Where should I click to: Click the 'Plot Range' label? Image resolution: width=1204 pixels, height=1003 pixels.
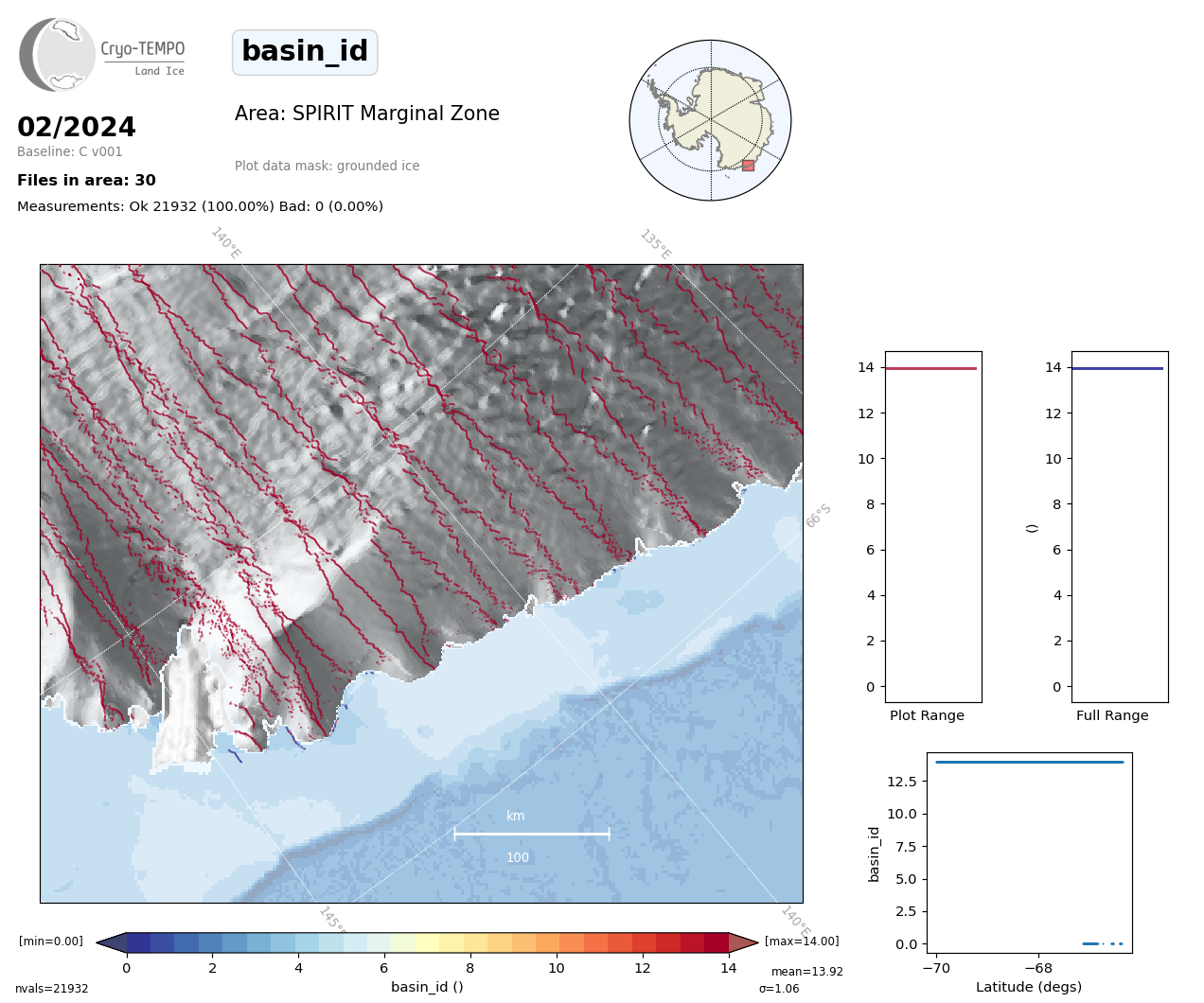point(927,715)
